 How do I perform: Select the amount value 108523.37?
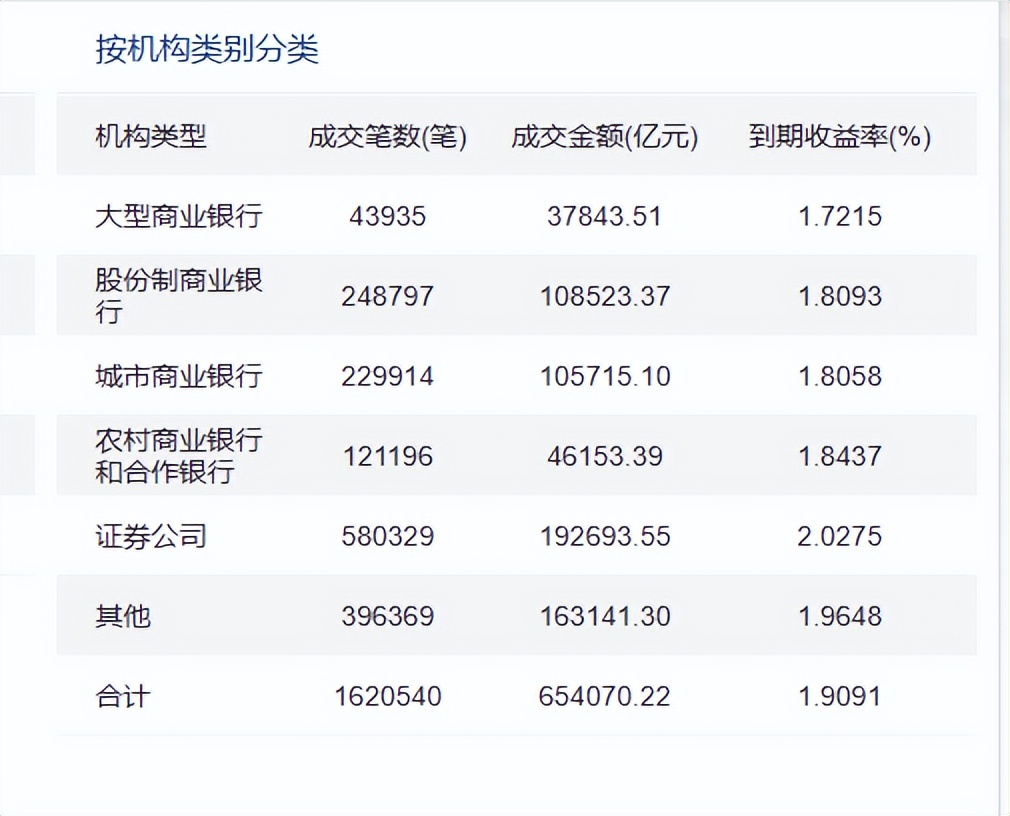click(x=604, y=296)
